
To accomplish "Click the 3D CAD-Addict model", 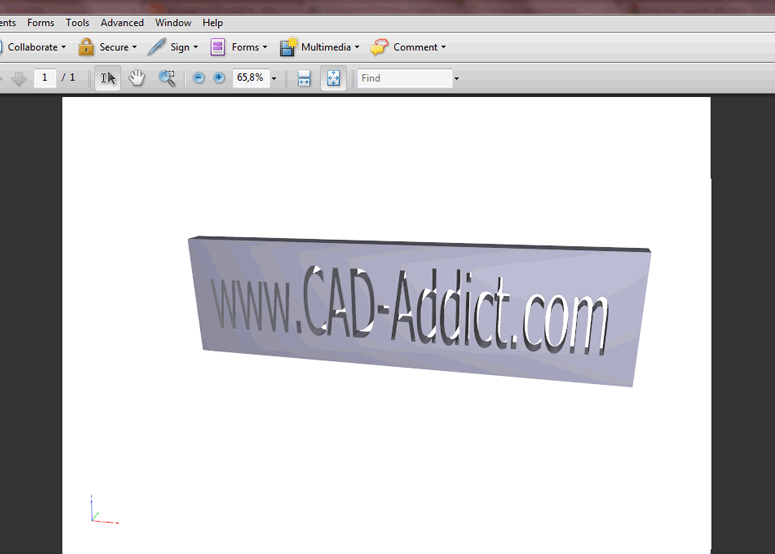I will [419, 311].
